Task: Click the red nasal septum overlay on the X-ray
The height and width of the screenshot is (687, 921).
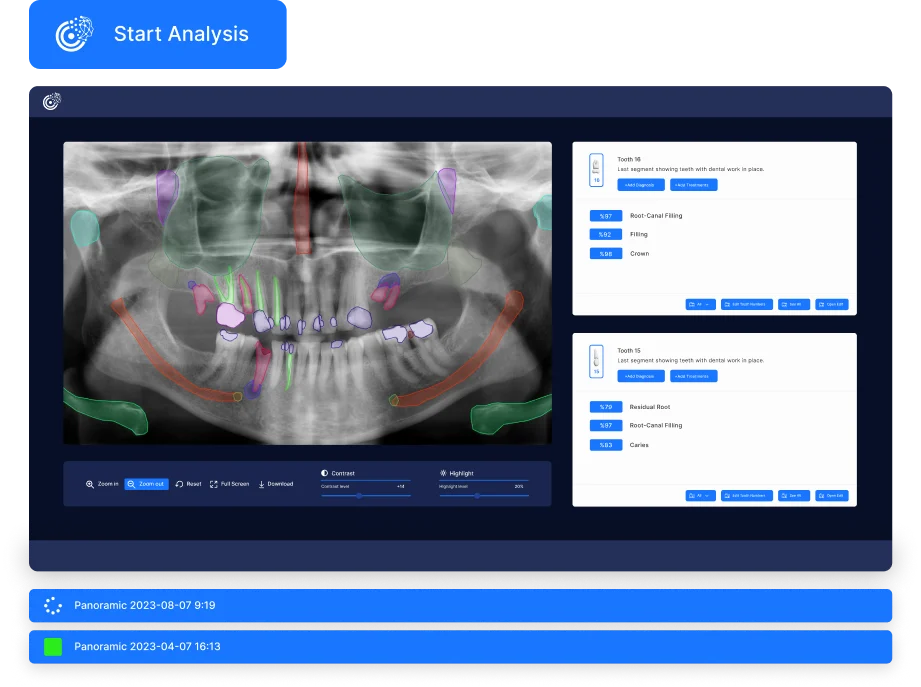Action: point(302,200)
